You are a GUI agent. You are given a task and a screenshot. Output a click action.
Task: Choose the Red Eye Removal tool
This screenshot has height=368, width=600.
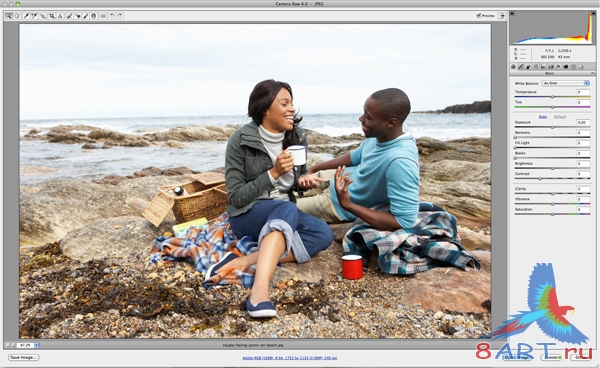[78, 16]
